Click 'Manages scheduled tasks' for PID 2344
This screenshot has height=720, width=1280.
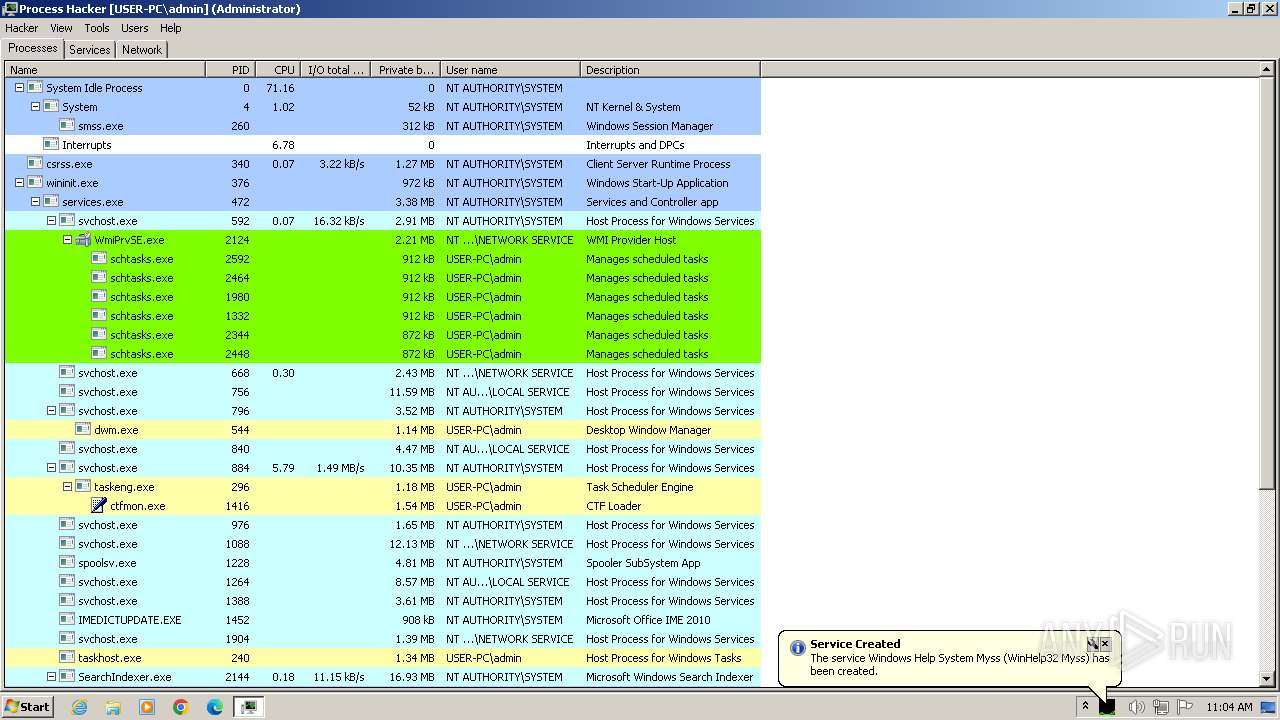point(647,335)
